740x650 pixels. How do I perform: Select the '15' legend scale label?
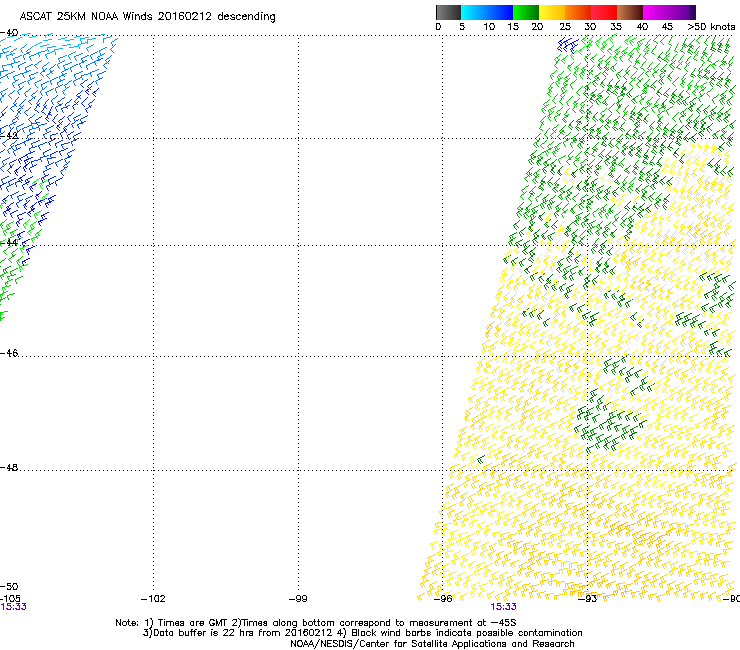(x=513, y=27)
